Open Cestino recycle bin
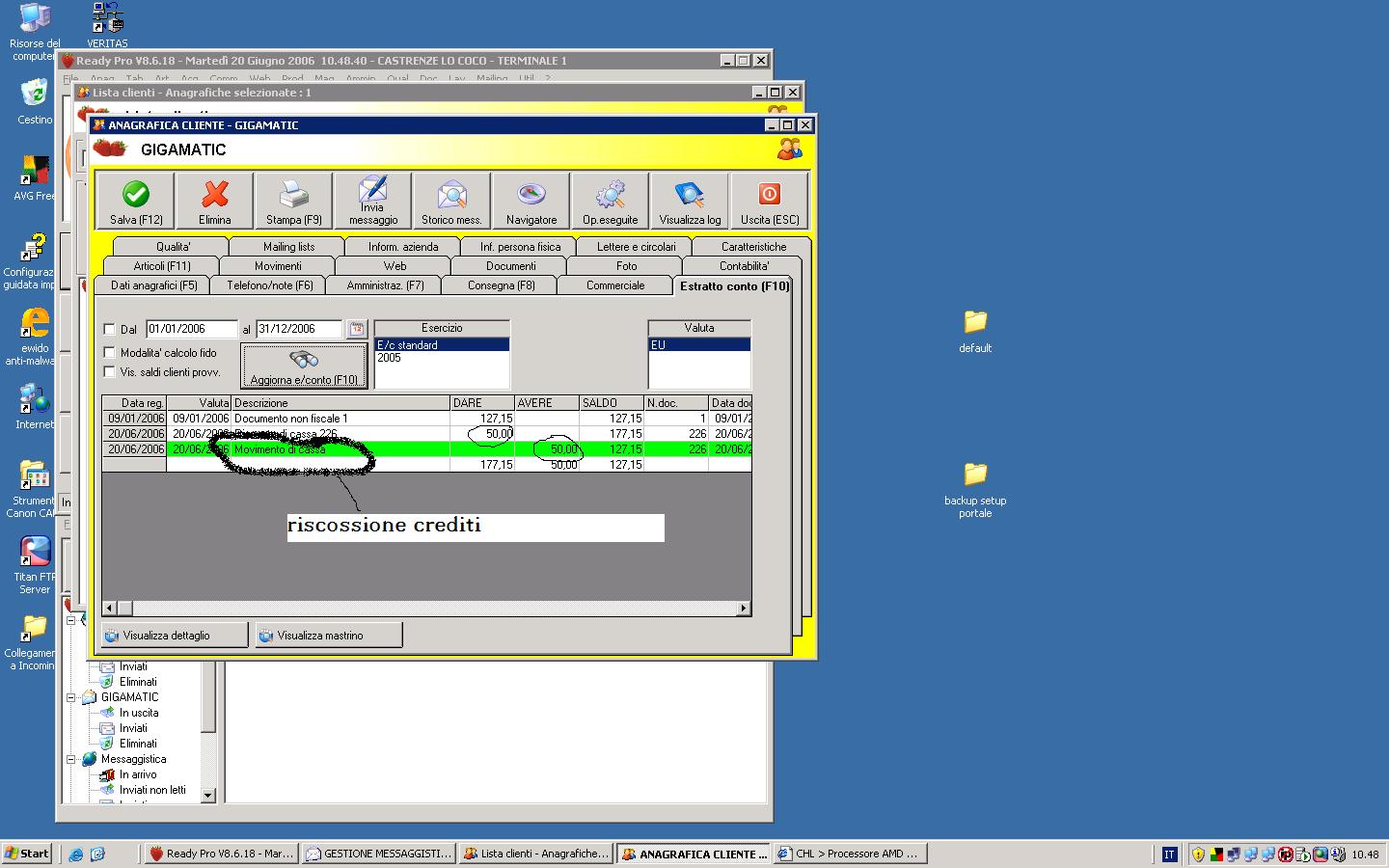Image resolution: width=1389 pixels, height=868 pixels. [35, 102]
